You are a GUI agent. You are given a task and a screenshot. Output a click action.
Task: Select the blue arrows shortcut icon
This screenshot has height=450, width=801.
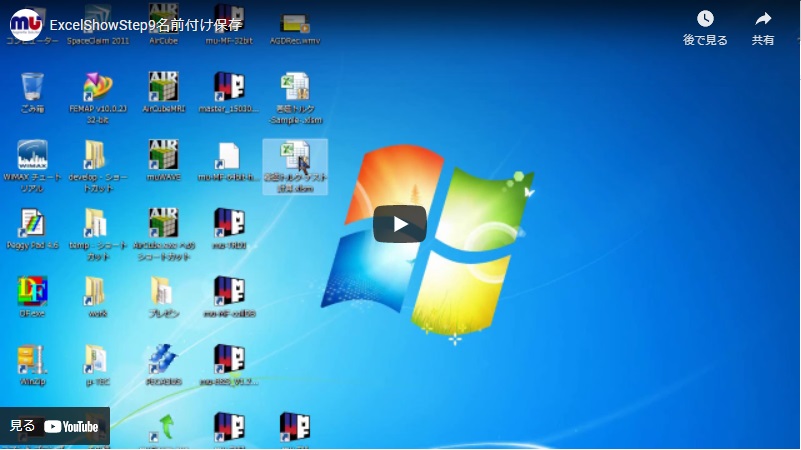(x=163, y=365)
